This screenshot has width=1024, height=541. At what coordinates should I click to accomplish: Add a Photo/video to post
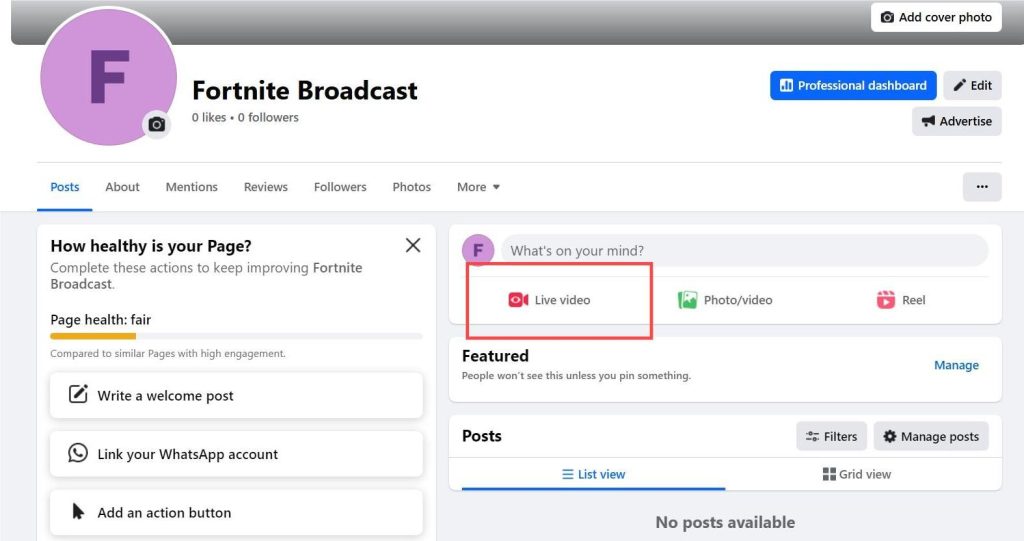[725, 300]
